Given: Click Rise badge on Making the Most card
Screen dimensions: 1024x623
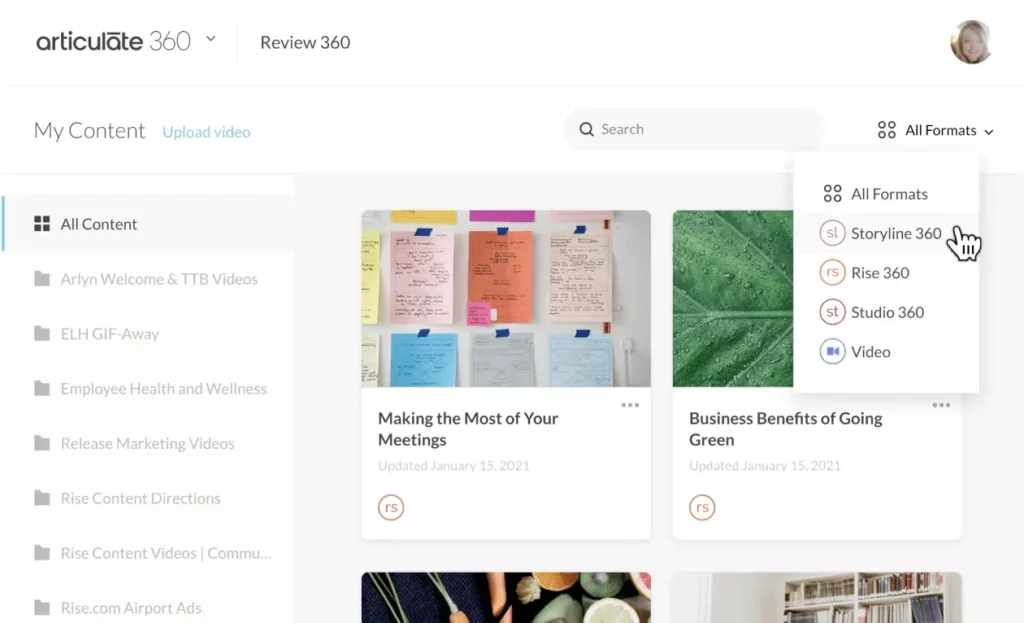Looking at the screenshot, I should 391,507.
